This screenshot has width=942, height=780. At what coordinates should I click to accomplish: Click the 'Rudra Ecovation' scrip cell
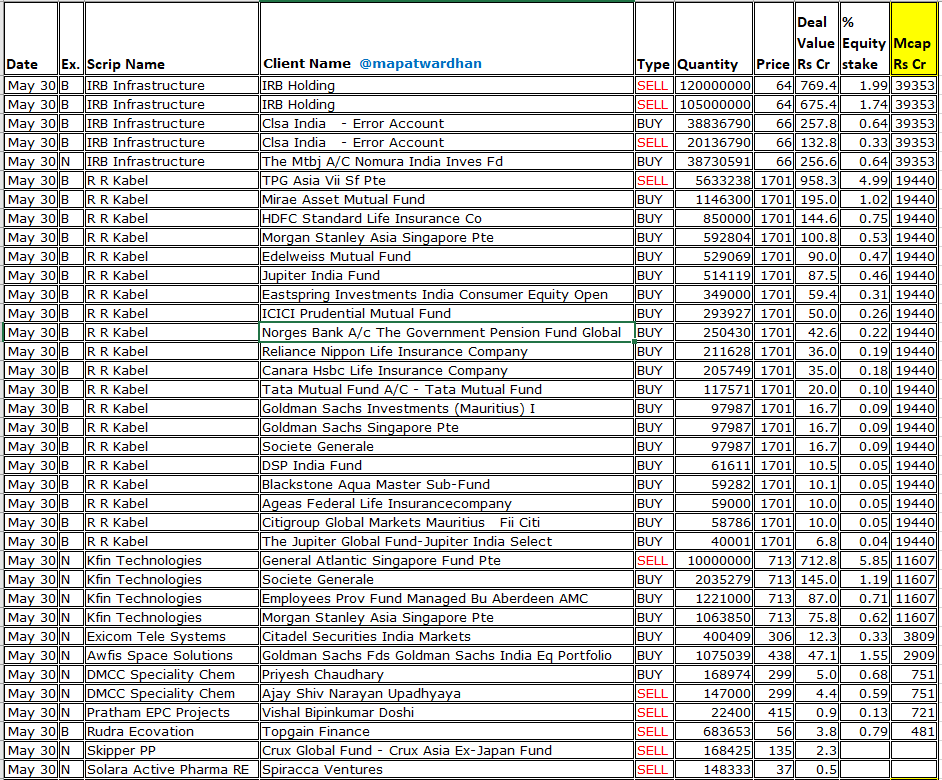172,732
